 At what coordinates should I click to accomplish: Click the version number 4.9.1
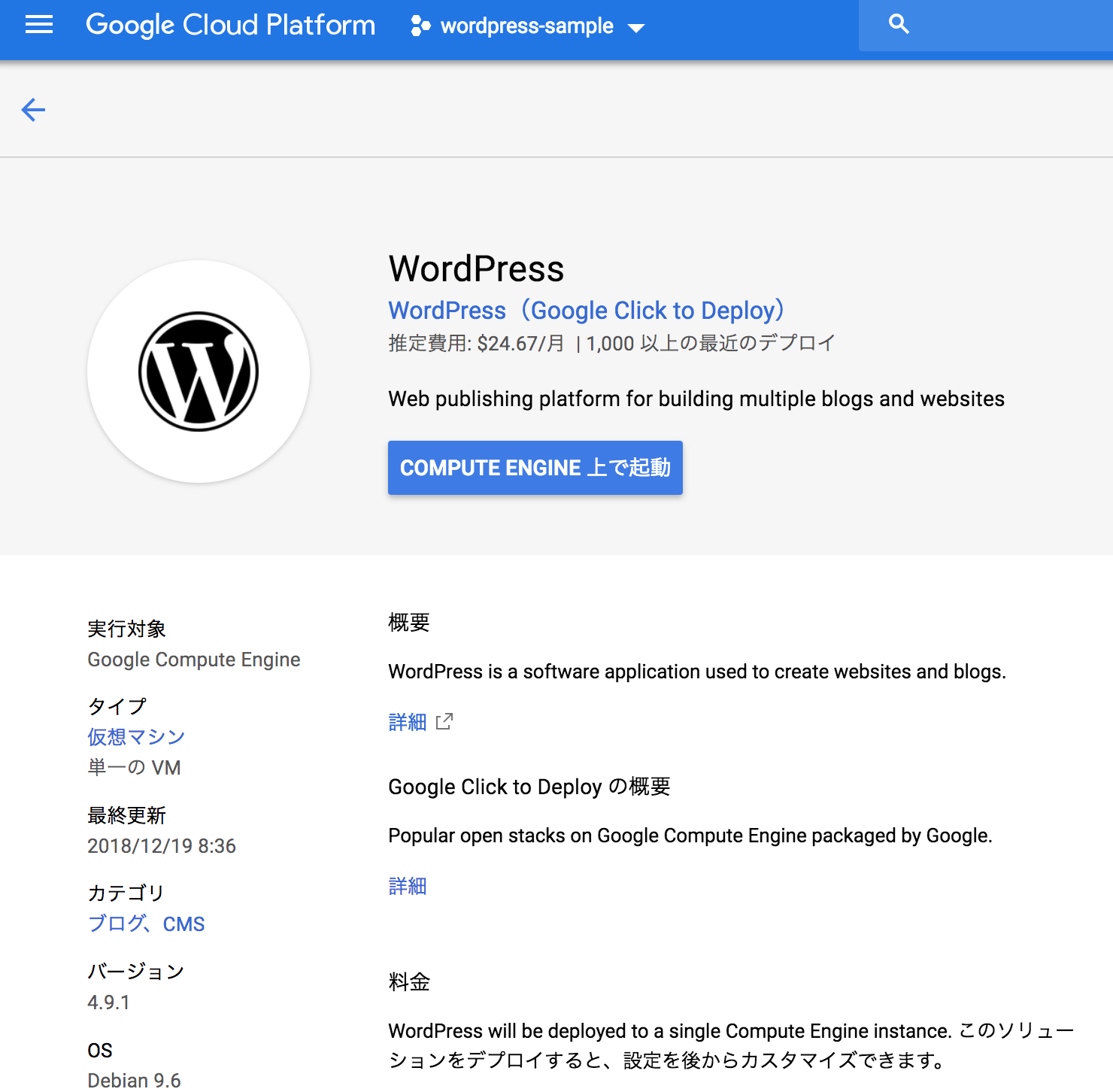[x=108, y=1002]
